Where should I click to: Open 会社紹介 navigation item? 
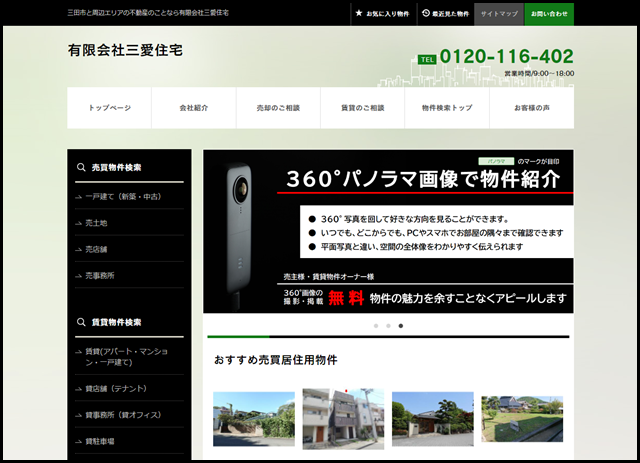194,108
